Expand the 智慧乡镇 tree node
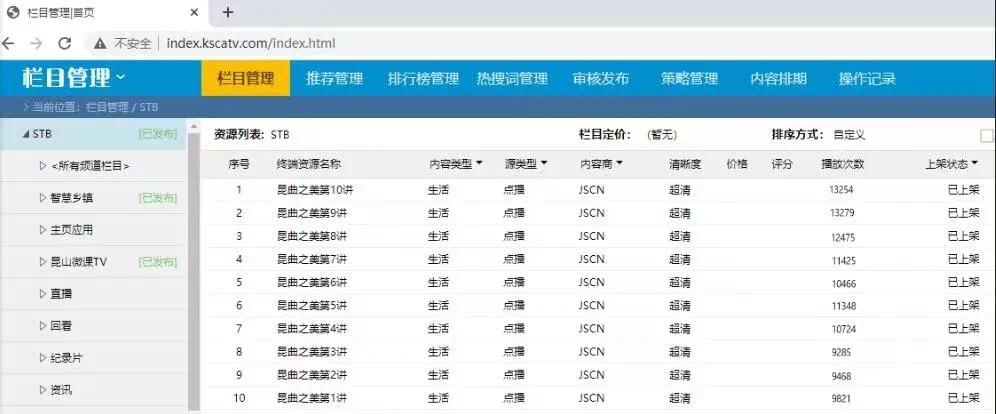Image resolution: width=996 pixels, height=414 pixels. pyautogui.click(x=42, y=198)
